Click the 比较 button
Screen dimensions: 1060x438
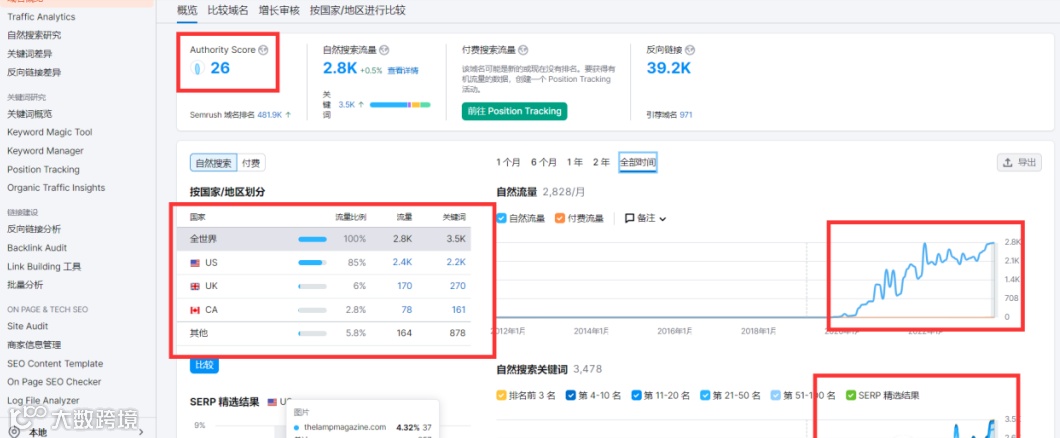(x=204, y=365)
